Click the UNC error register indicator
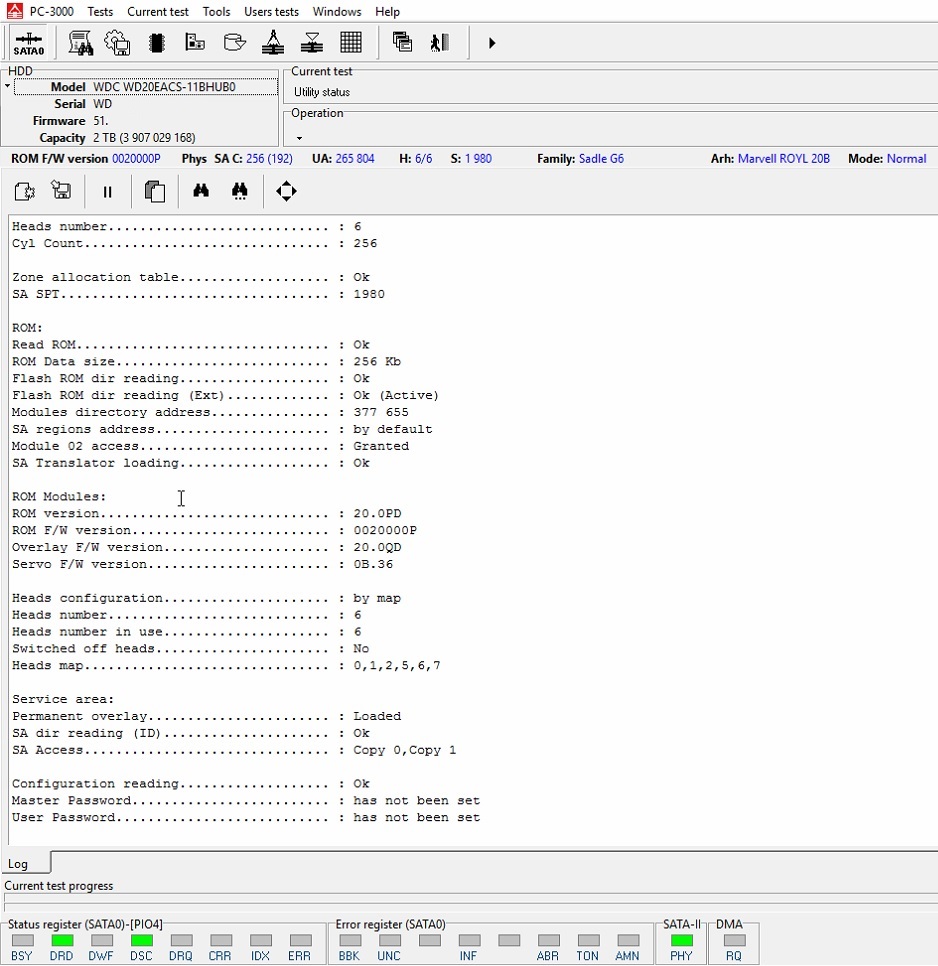Screen dimensions: 938x966 point(389,940)
